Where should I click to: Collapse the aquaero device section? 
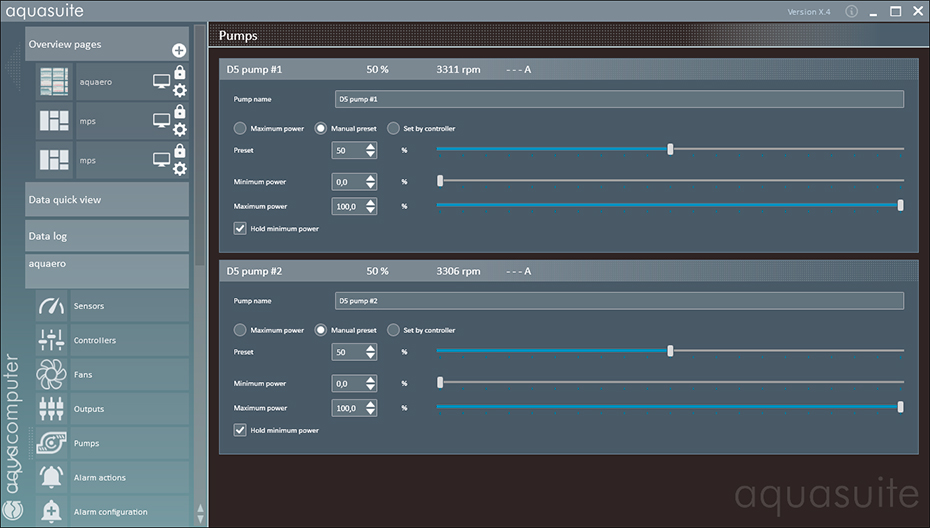[x=107, y=271]
